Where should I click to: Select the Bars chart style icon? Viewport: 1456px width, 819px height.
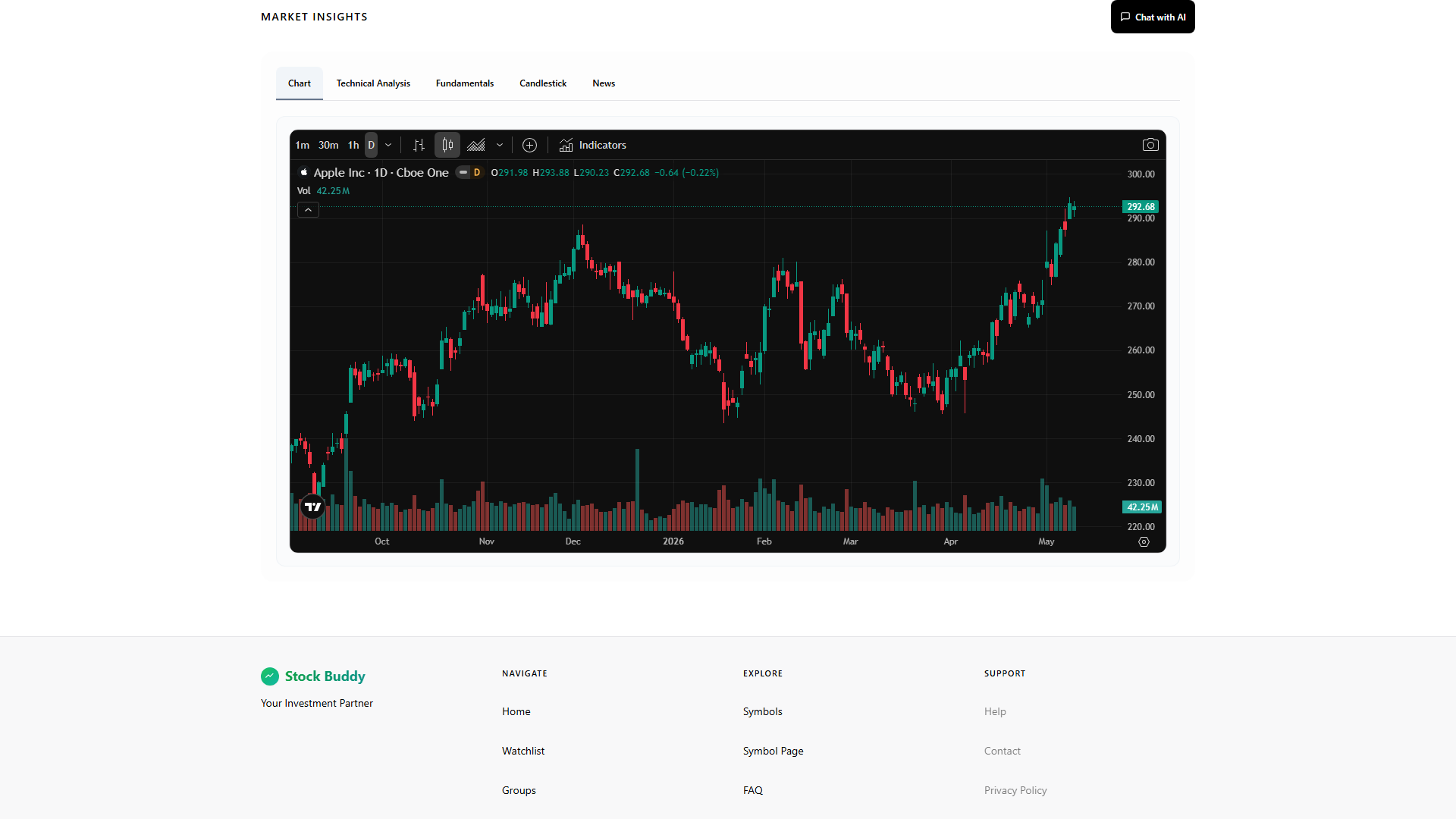[x=419, y=145]
